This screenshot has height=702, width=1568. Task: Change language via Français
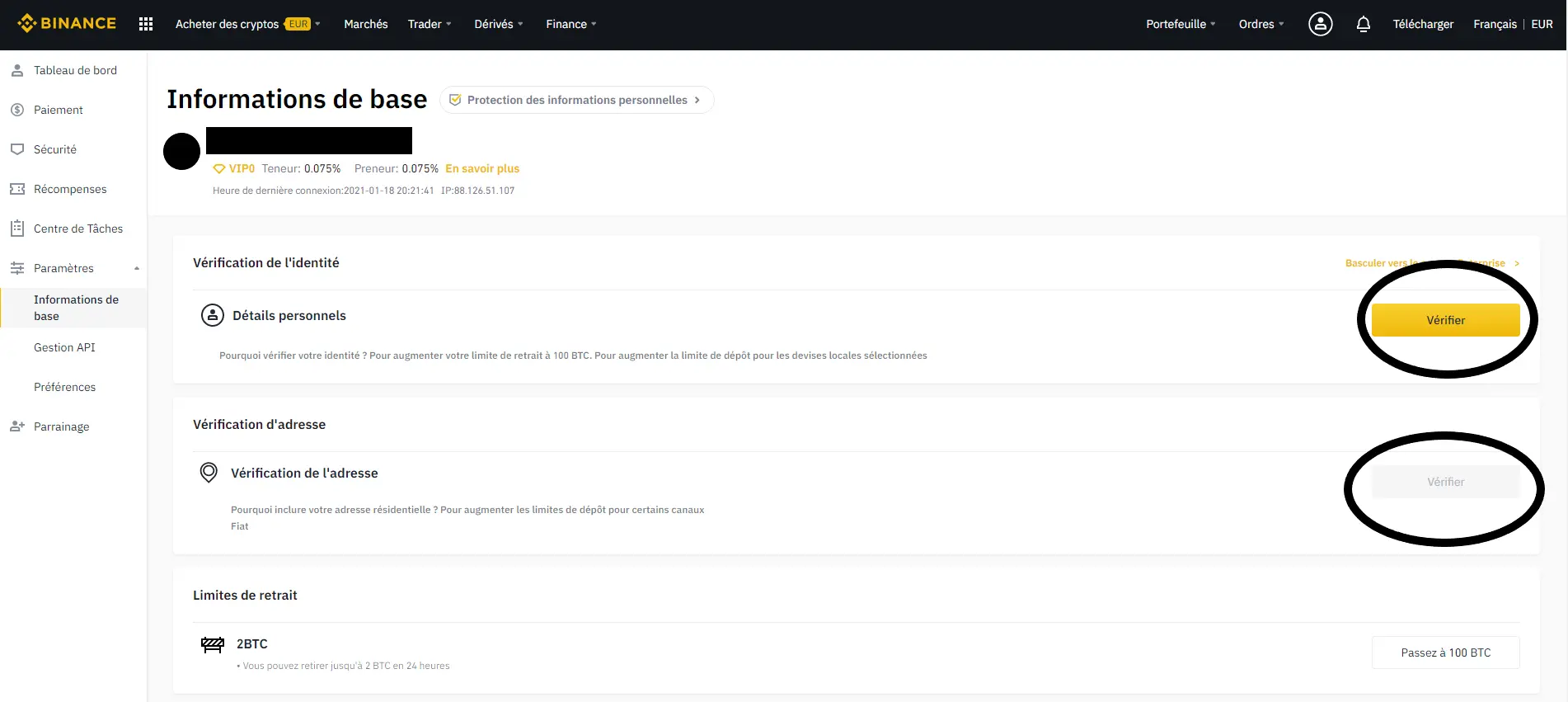coord(1495,24)
